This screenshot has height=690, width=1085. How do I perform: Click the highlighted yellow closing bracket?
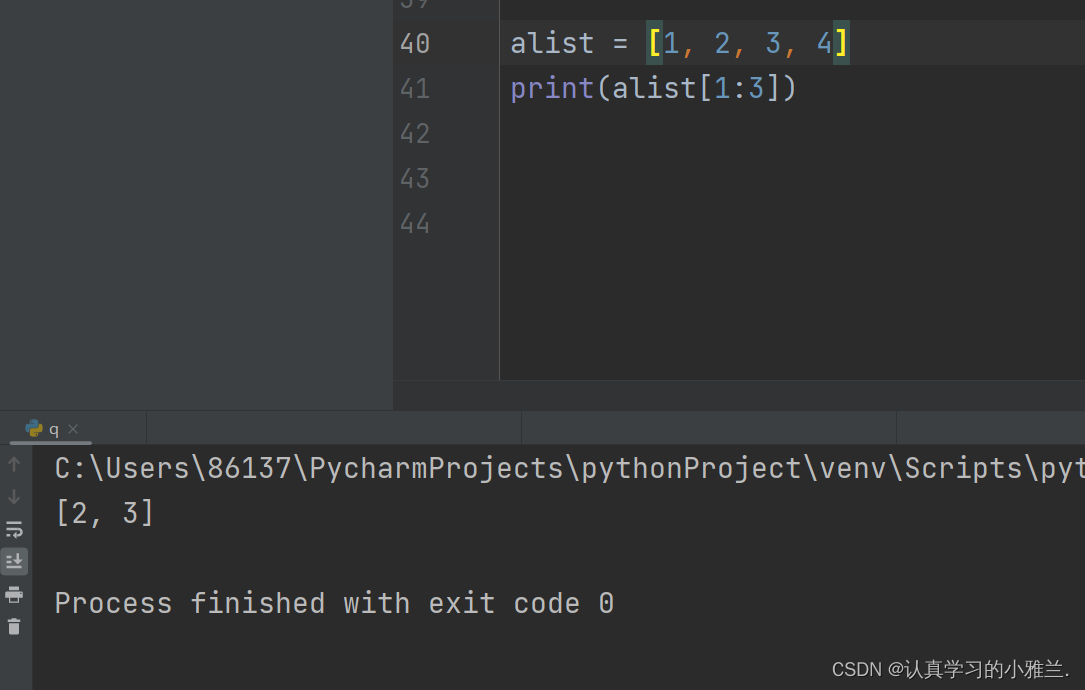tap(841, 43)
